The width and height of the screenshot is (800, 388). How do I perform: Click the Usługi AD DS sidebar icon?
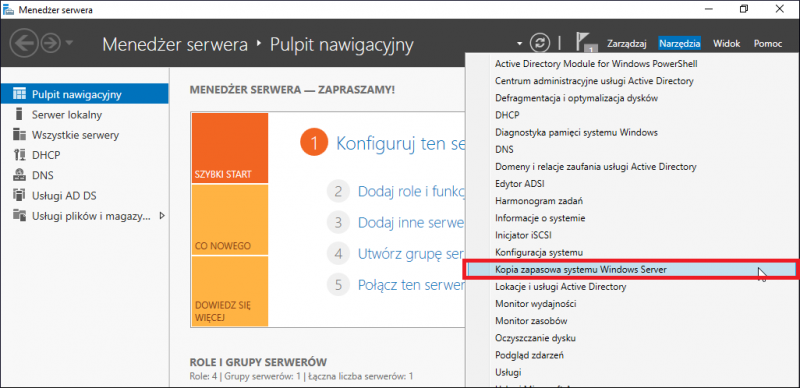pos(19,196)
